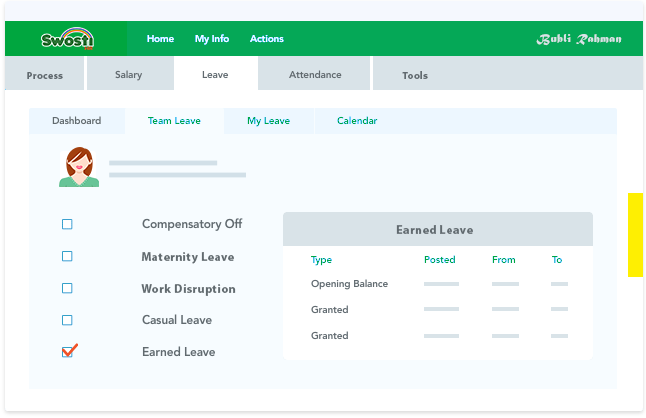This screenshot has height=418, width=646.
Task: Click the Posted column header
Action: click(x=440, y=260)
